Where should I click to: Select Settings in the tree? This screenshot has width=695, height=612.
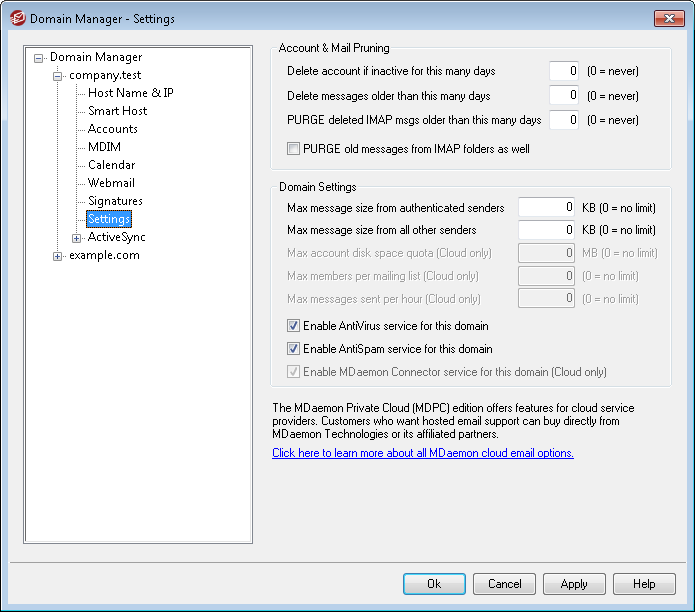(109, 219)
